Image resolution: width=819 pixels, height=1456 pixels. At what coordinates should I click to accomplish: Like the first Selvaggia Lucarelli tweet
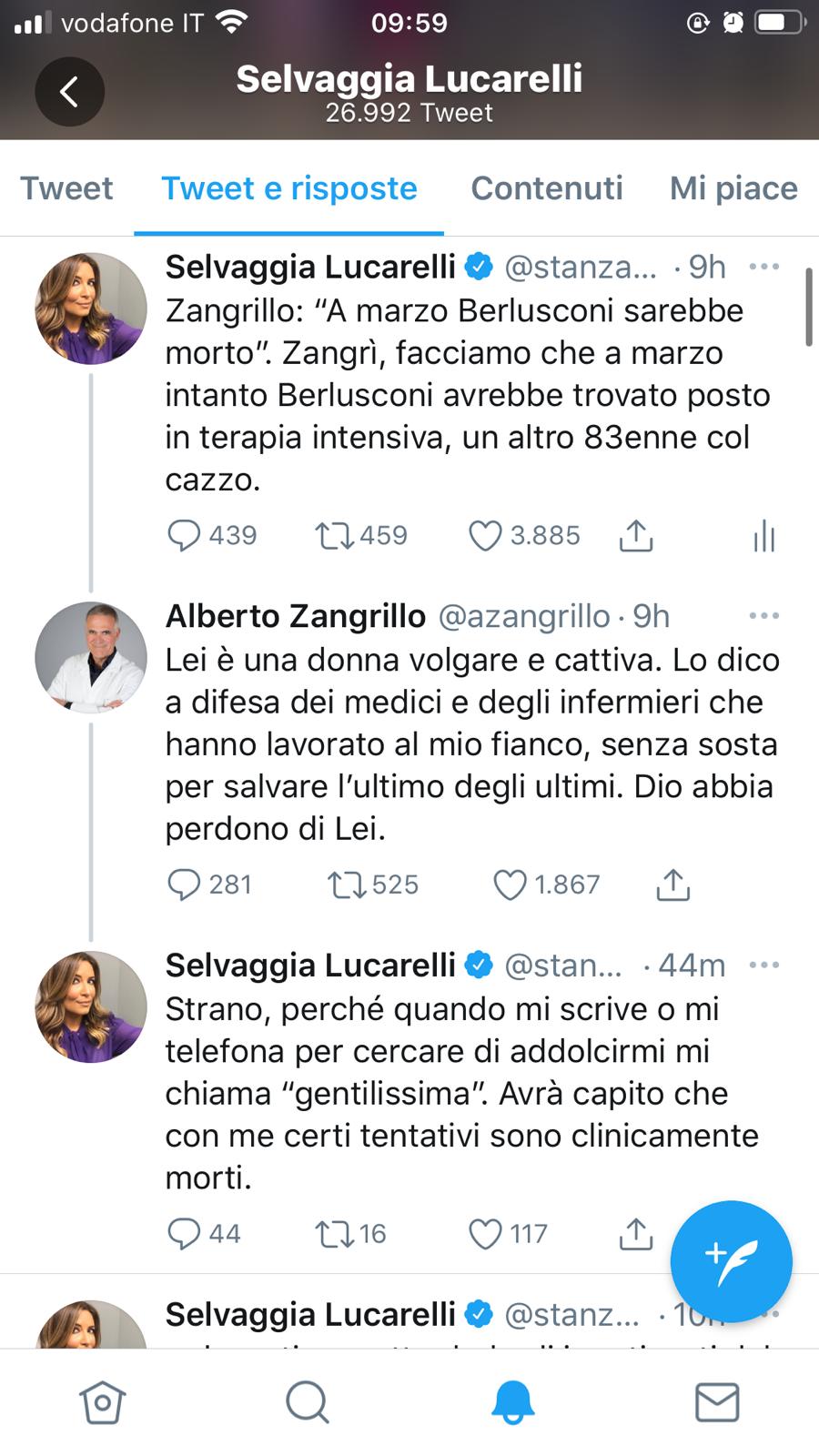pyautogui.click(x=485, y=536)
